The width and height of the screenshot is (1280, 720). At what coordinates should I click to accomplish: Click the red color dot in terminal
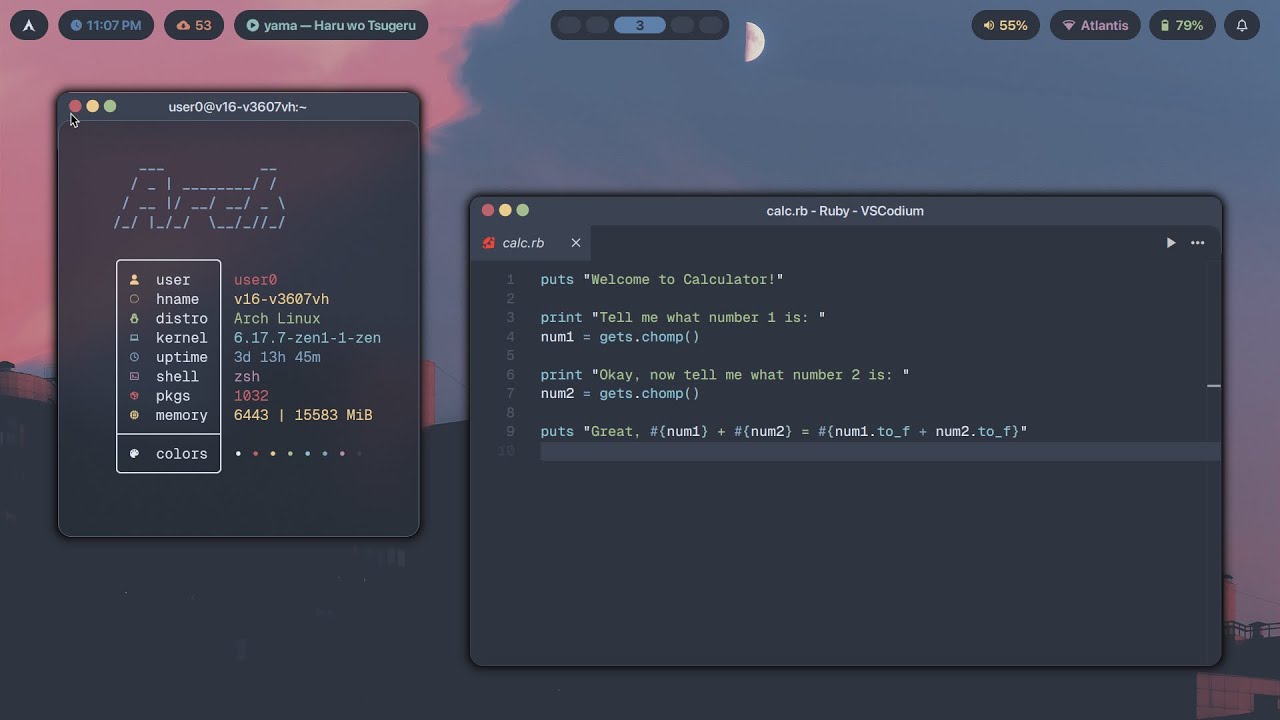[256, 454]
